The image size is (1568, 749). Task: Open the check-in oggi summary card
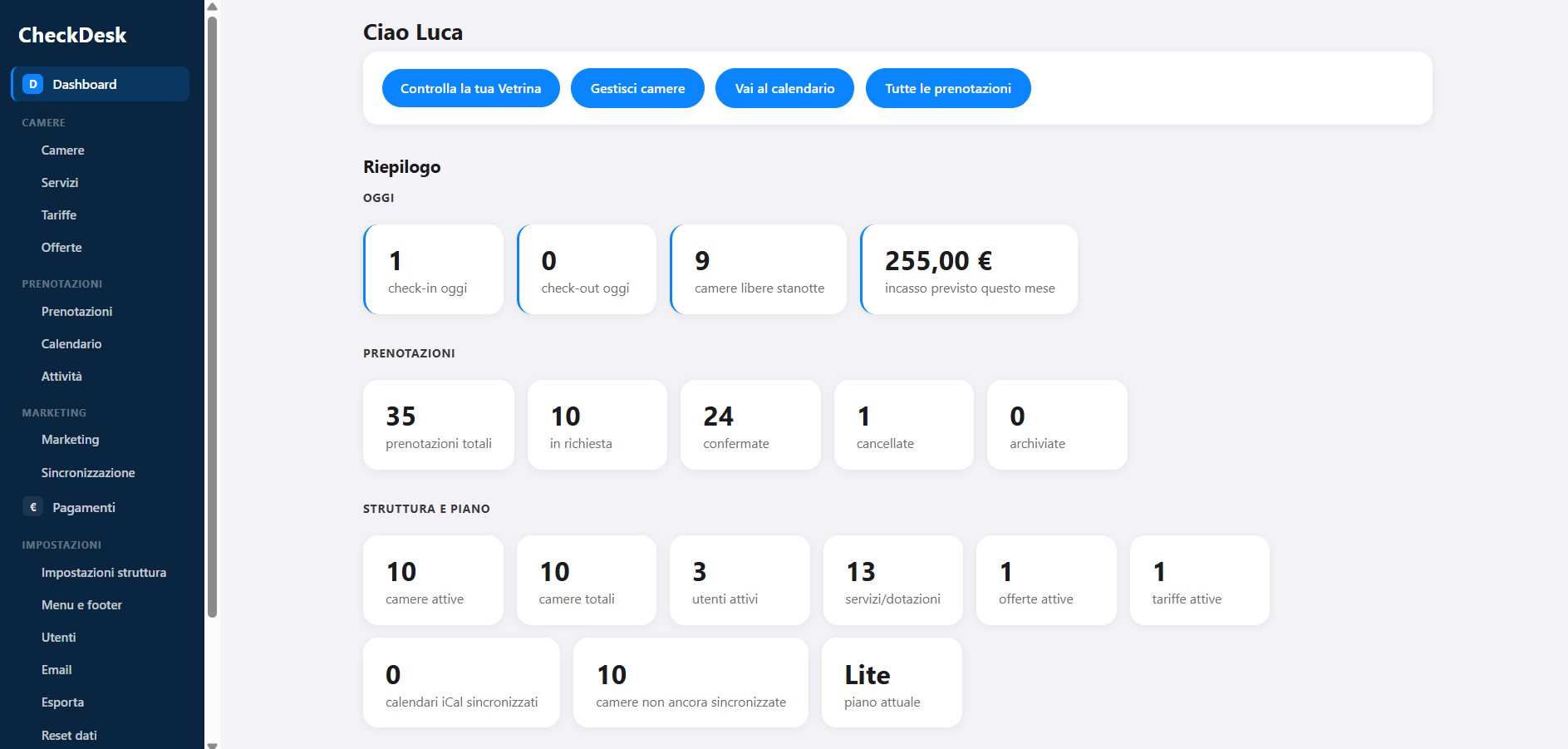[x=434, y=269]
